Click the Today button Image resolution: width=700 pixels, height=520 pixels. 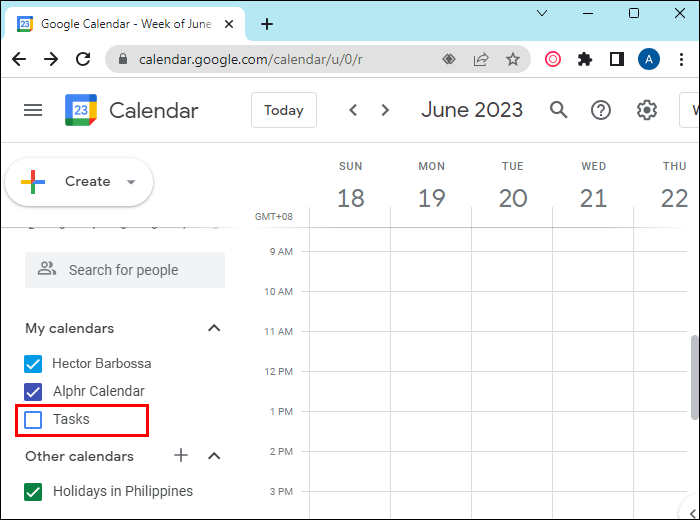(284, 110)
